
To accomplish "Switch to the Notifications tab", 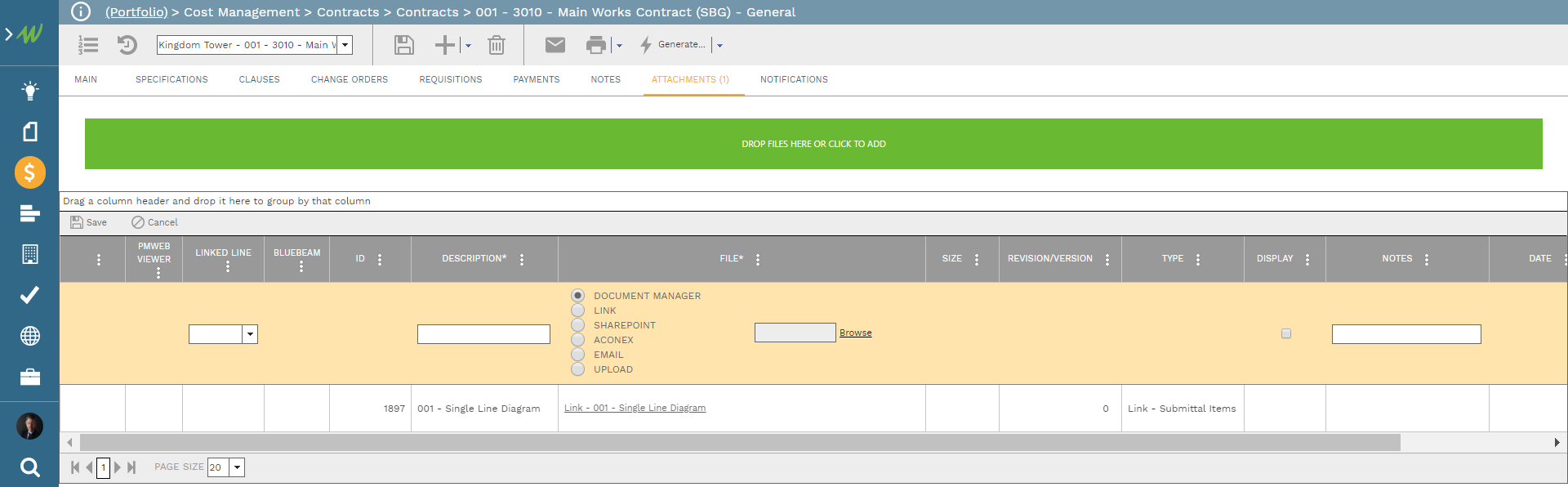I will pos(794,79).
